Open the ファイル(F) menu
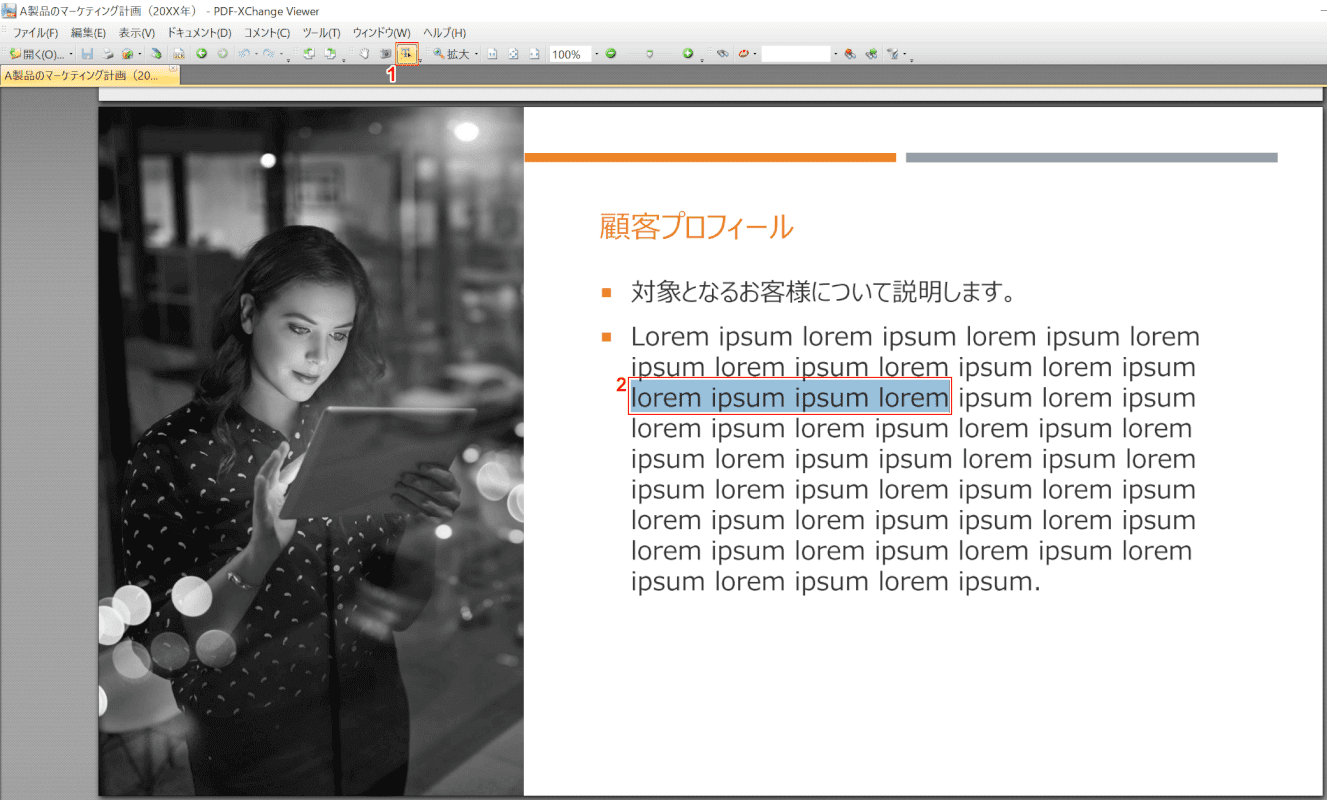This screenshot has width=1327, height=800. pos(35,33)
